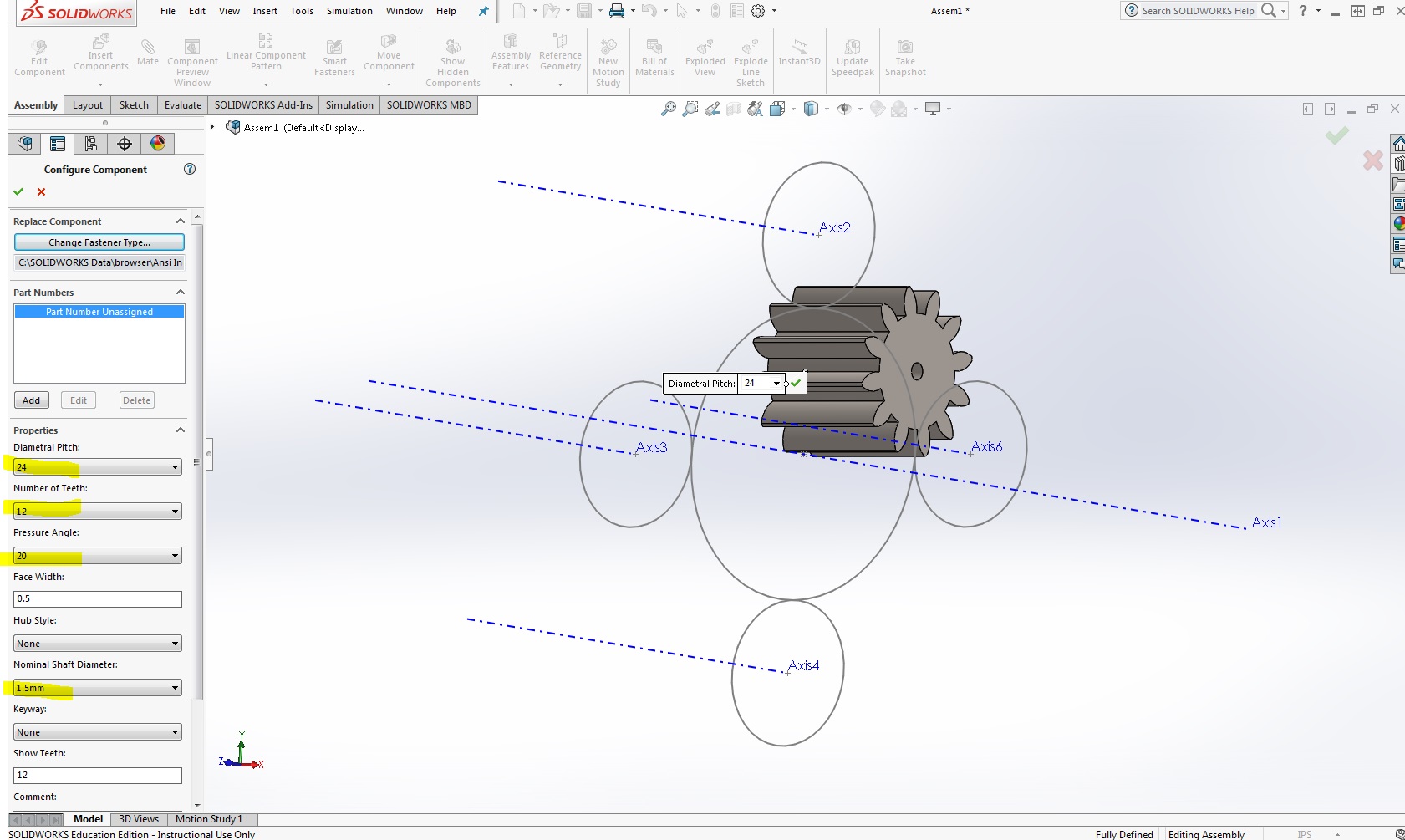
Task: Open the Diametral Pitch dropdown in Properties
Action: (x=175, y=467)
